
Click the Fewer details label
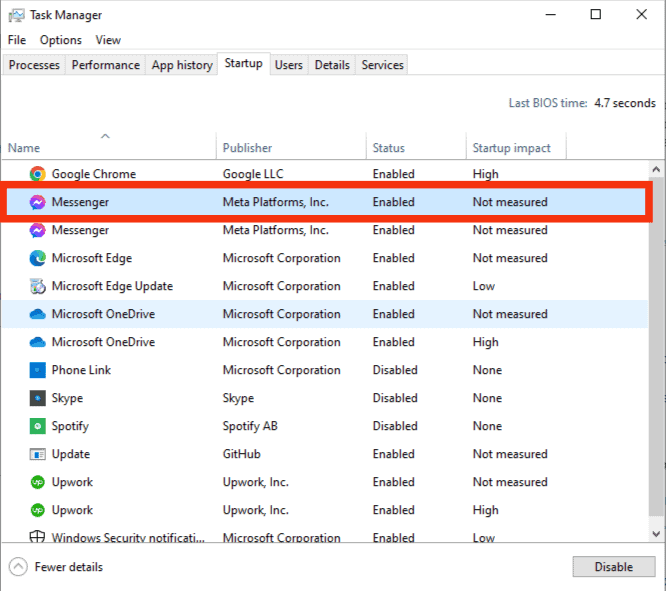point(69,567)
